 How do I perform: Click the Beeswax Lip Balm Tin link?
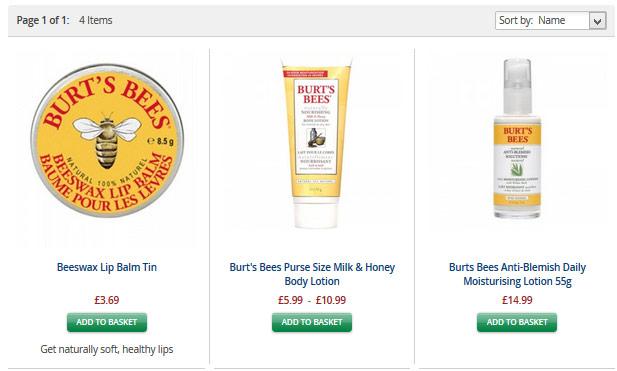[x=107, y=268]
